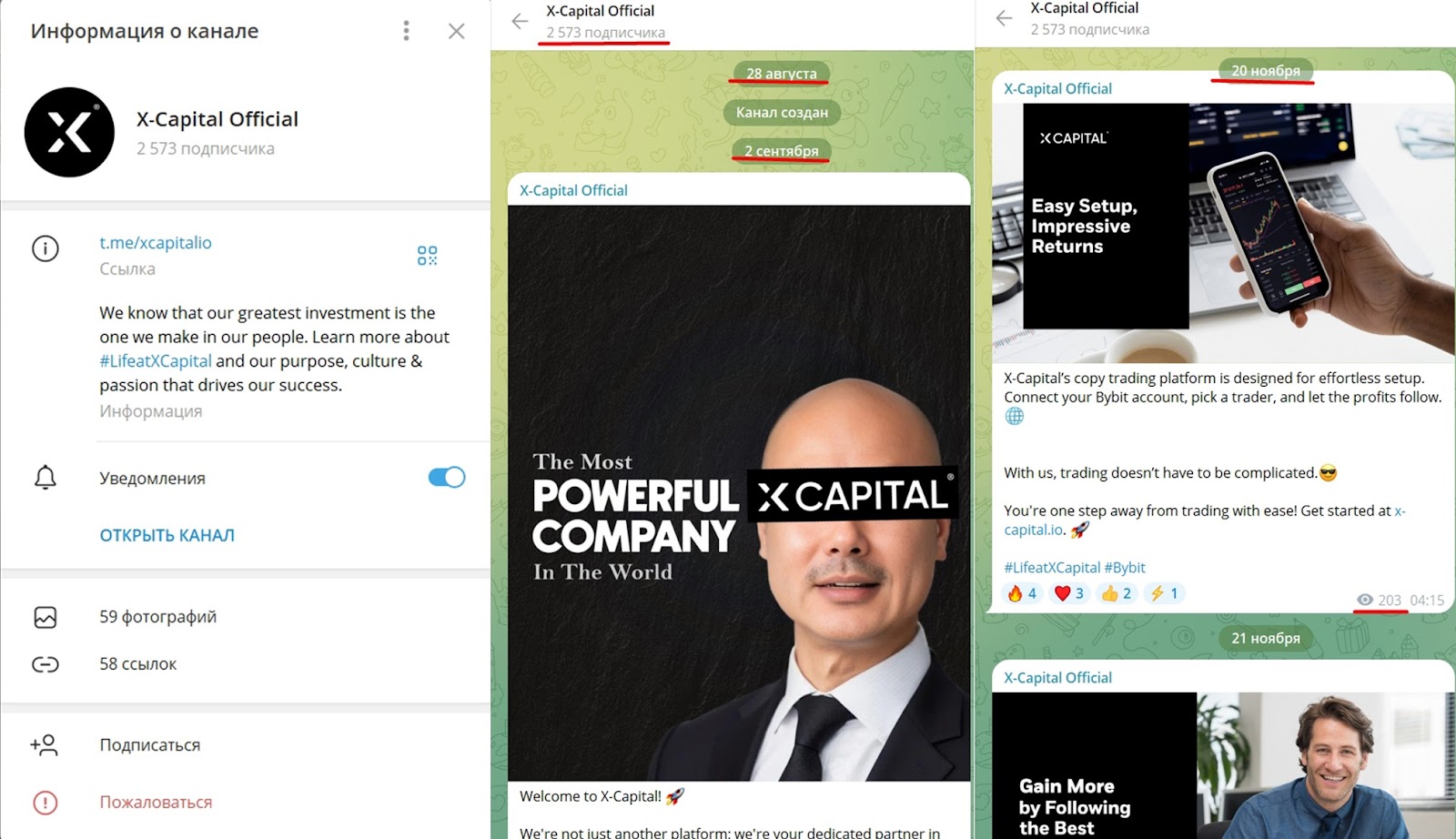Screen dimensions: 1456x839
Task: Open the 58 ссылок list
Action: tap(138, 664)
